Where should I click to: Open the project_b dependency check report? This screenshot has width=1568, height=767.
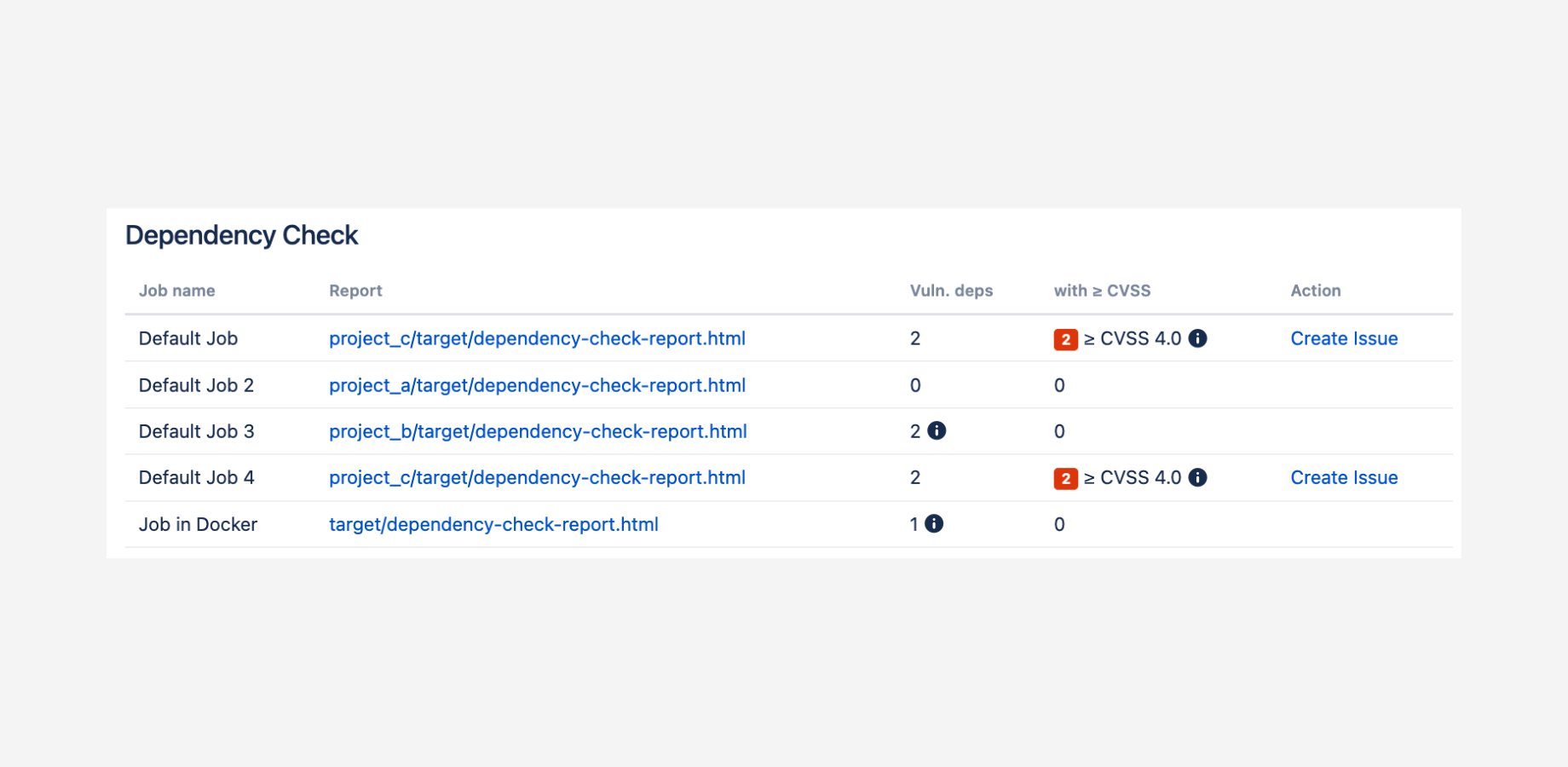[x=538, y=431]
